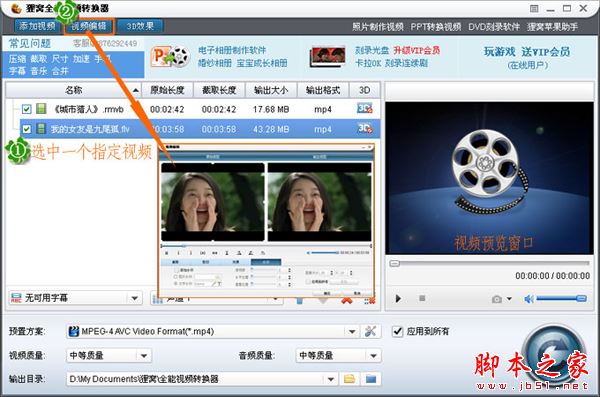Image resolution: width=600 pixels, height=397 pixels.
Task: Expand the 预置方案 preset dropdown
Action: tap(352, 332)
